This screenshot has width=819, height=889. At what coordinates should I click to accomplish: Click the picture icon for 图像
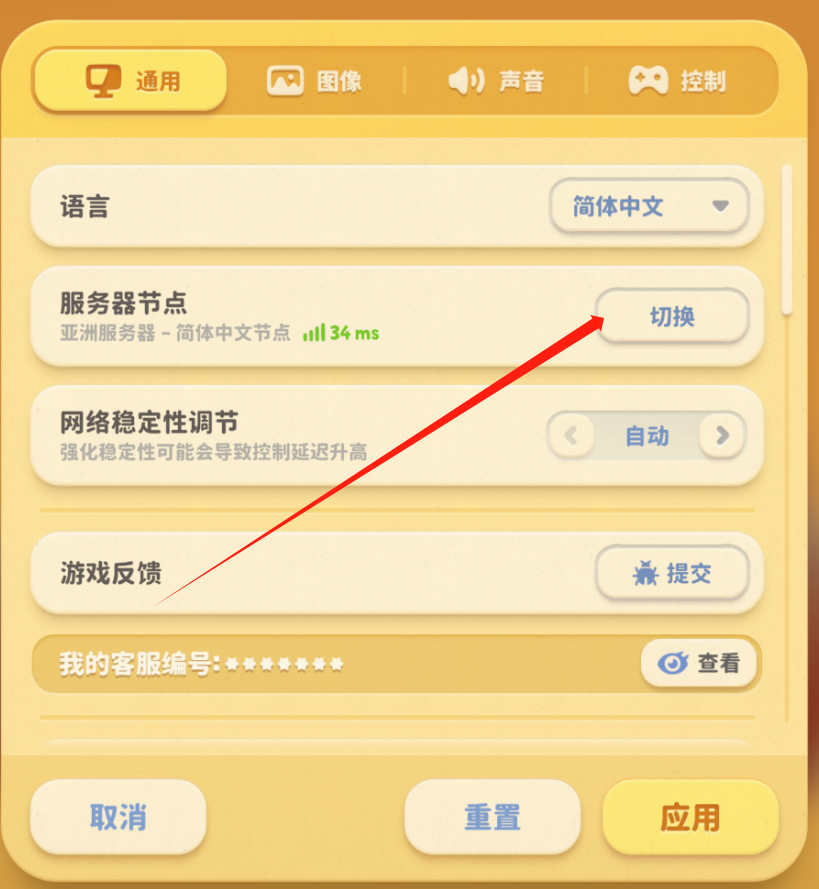pyautogui.click(x=285, y=81)
